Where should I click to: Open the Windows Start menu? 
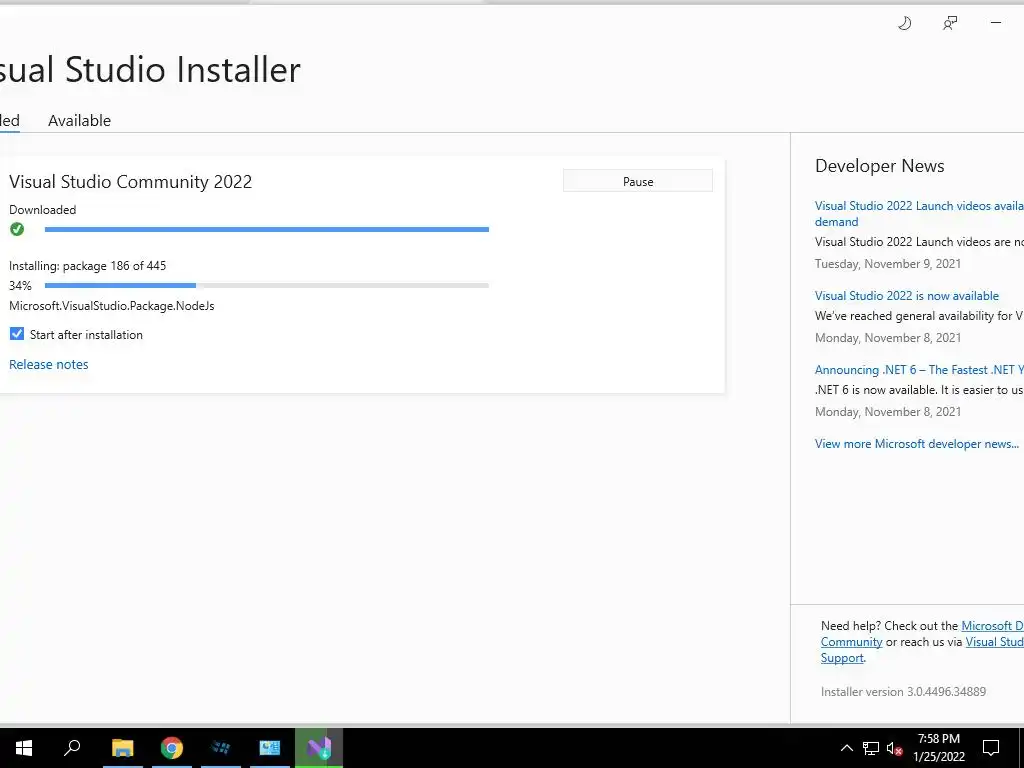tap(24, 748)
